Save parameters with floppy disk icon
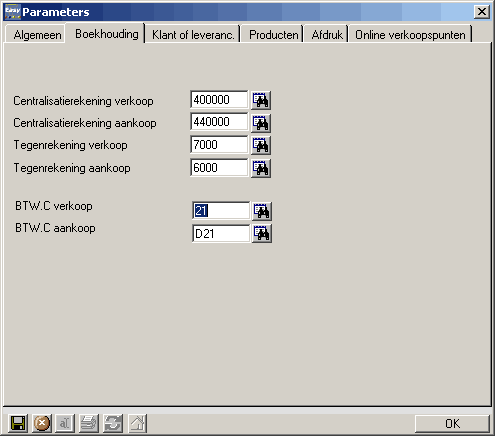Image resolution: width=495 pixels, height=436 pixels. (18, 423)
